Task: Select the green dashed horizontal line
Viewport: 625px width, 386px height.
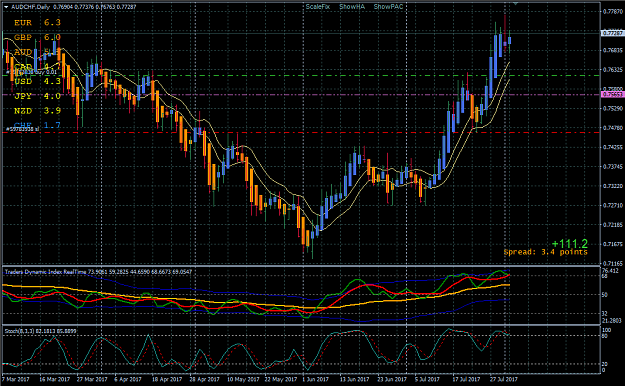Action: (x=301, y=75)
